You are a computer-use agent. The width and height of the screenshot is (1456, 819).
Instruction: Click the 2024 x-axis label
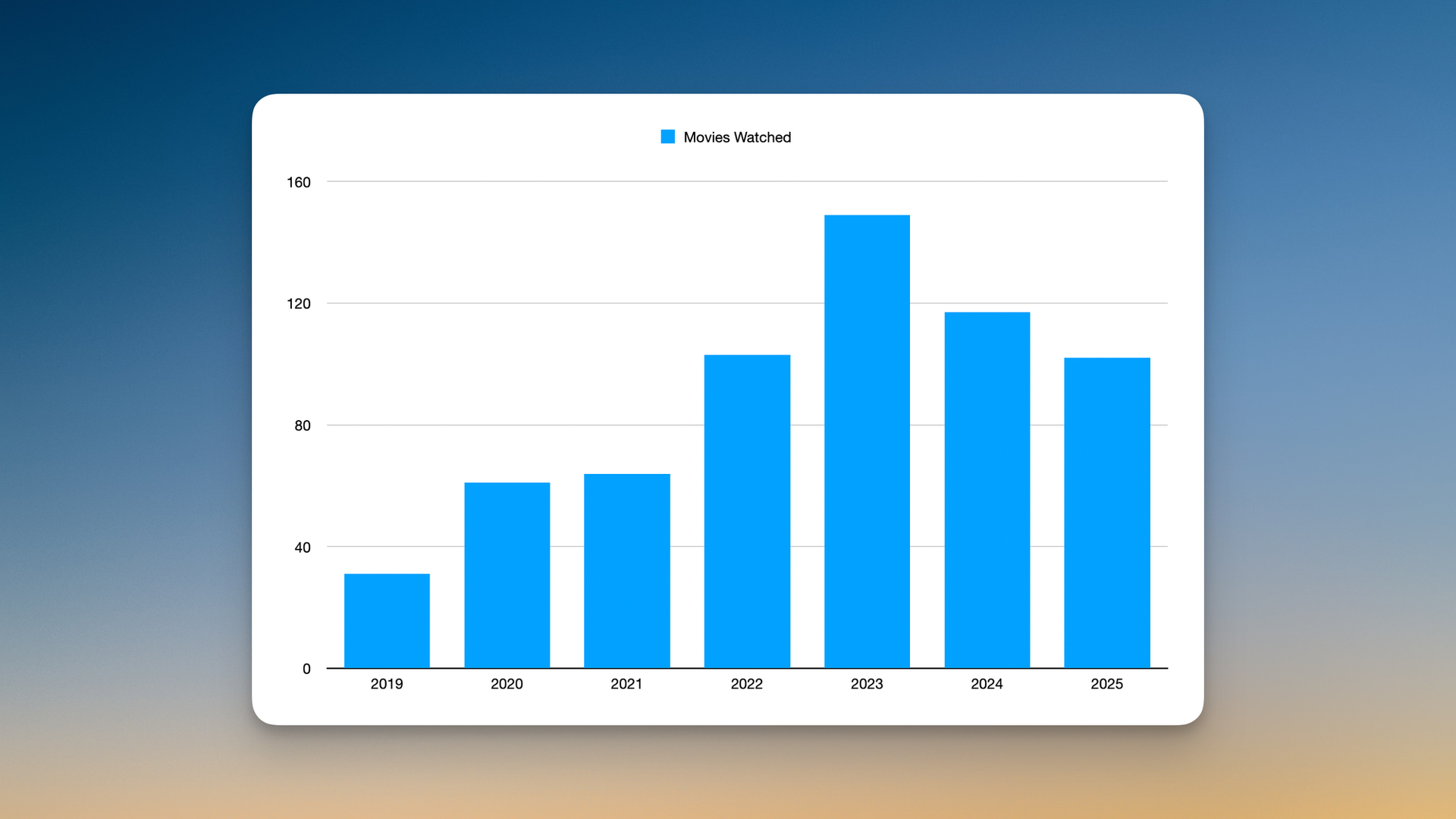click(x=987, y=684)
